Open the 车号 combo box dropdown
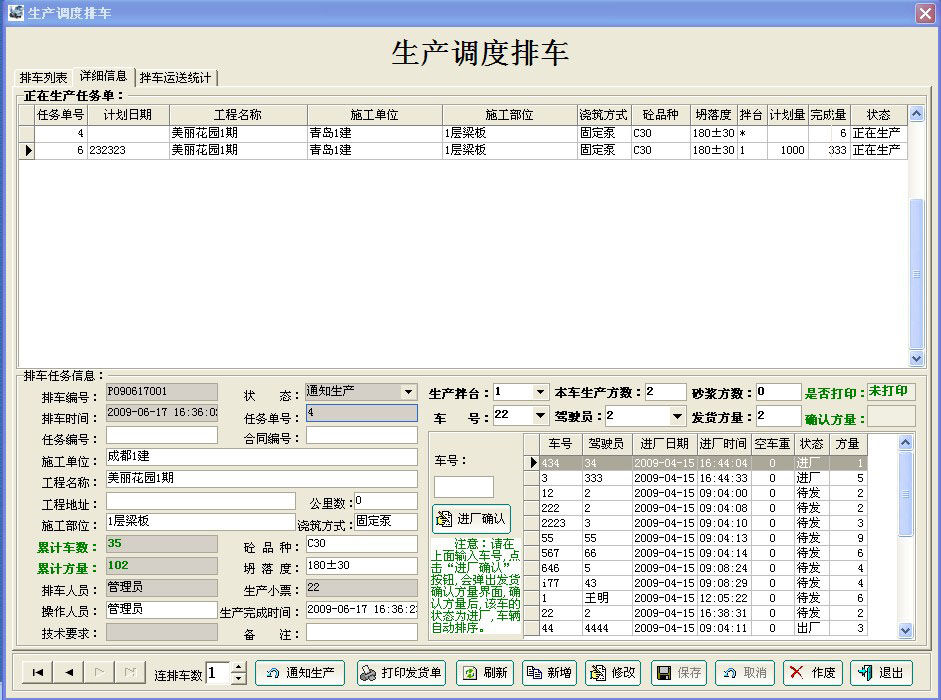Screen dimensions: 941x700 point(540,415)
